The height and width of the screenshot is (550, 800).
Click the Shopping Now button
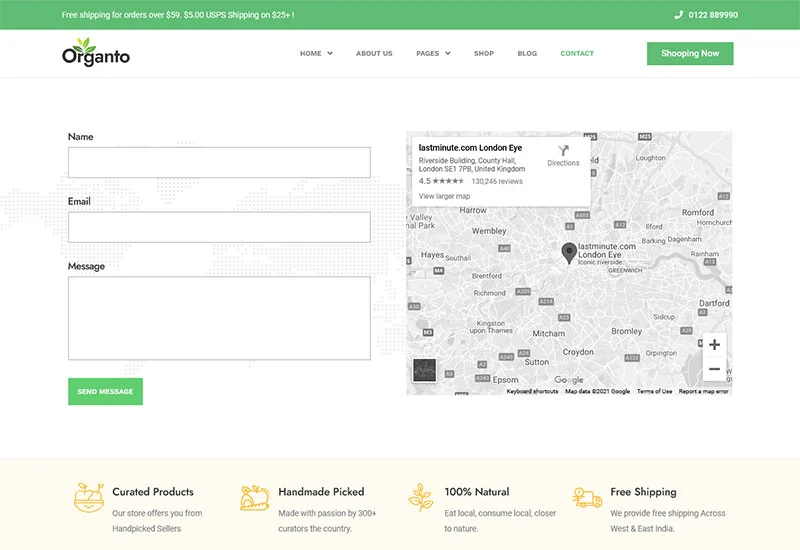pos(690,54)
